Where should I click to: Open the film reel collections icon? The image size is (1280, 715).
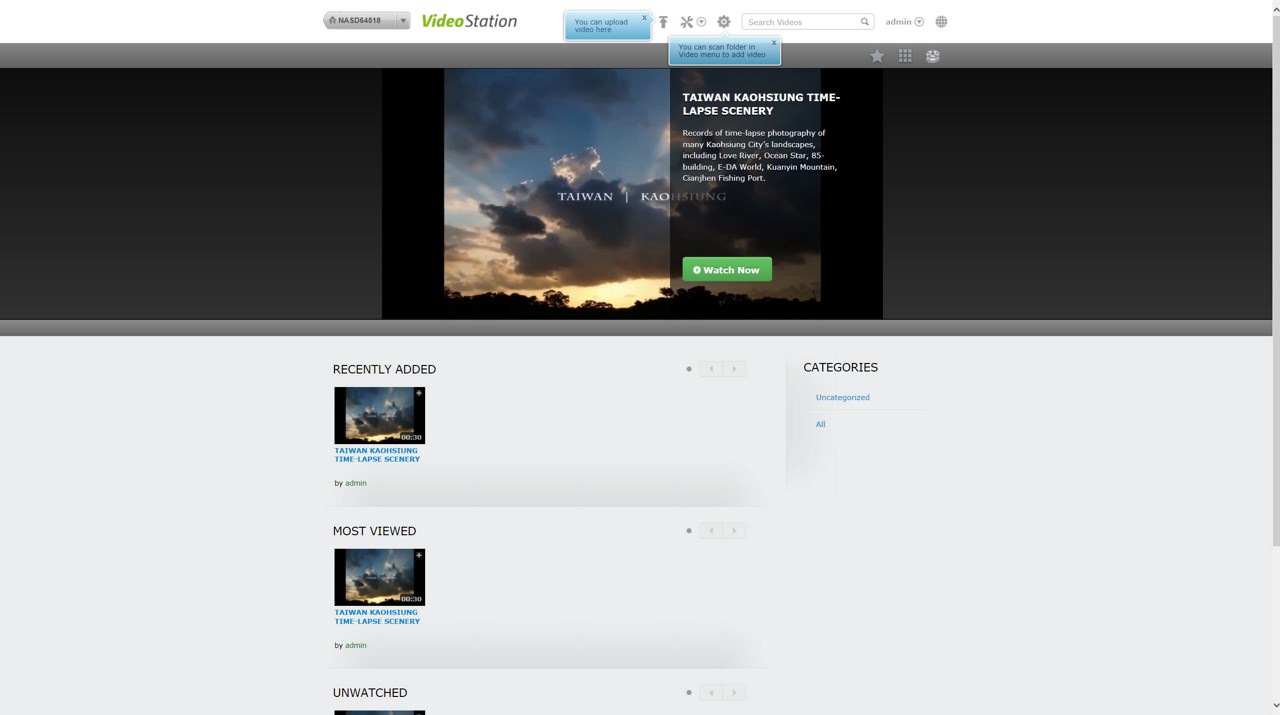[933, 56]
